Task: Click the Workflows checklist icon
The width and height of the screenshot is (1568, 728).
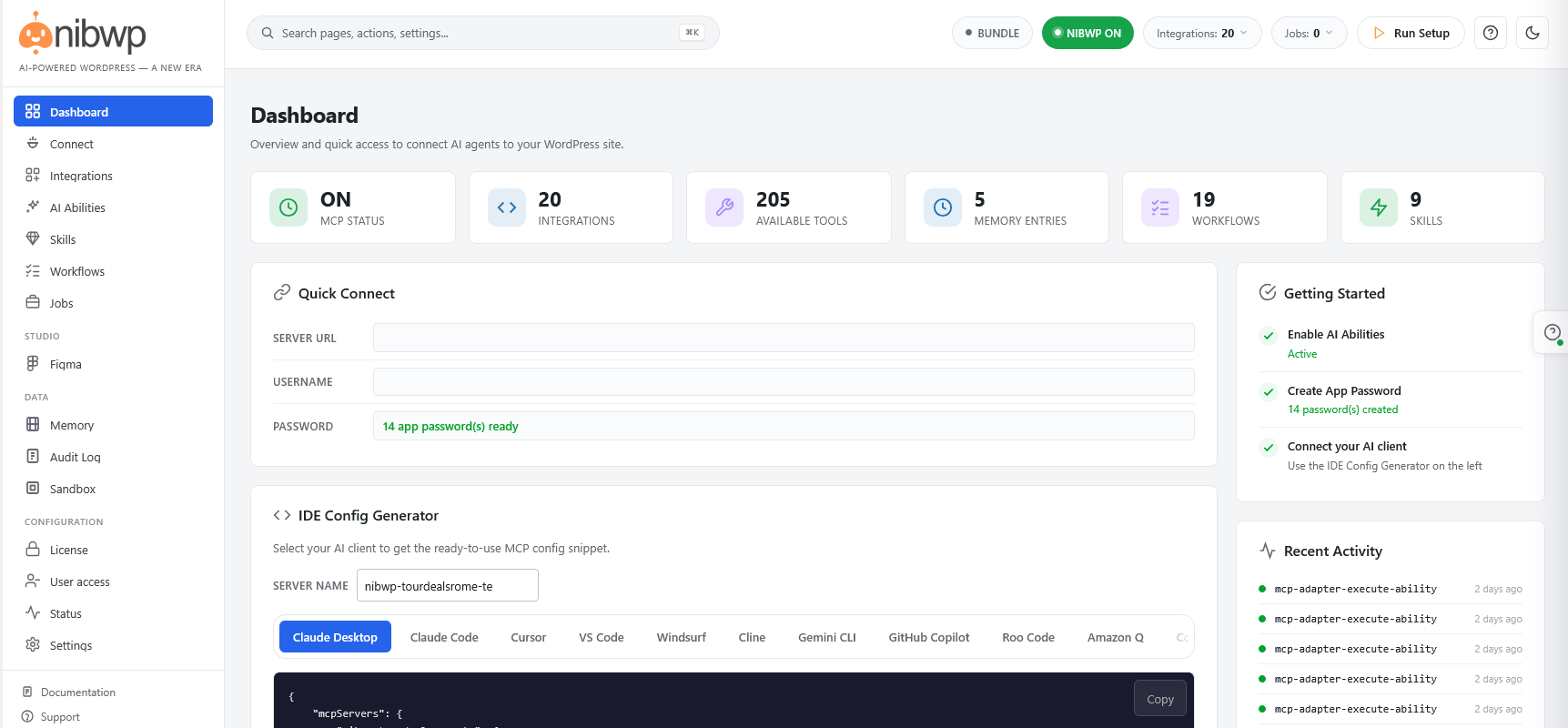Action: point(33,270)
